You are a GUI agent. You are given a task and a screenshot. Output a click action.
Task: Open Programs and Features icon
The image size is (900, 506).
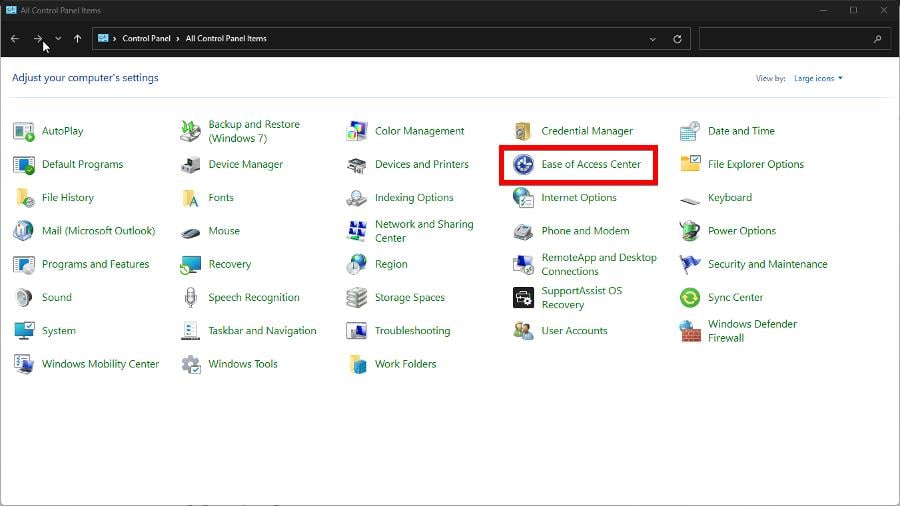coord(24,264)
